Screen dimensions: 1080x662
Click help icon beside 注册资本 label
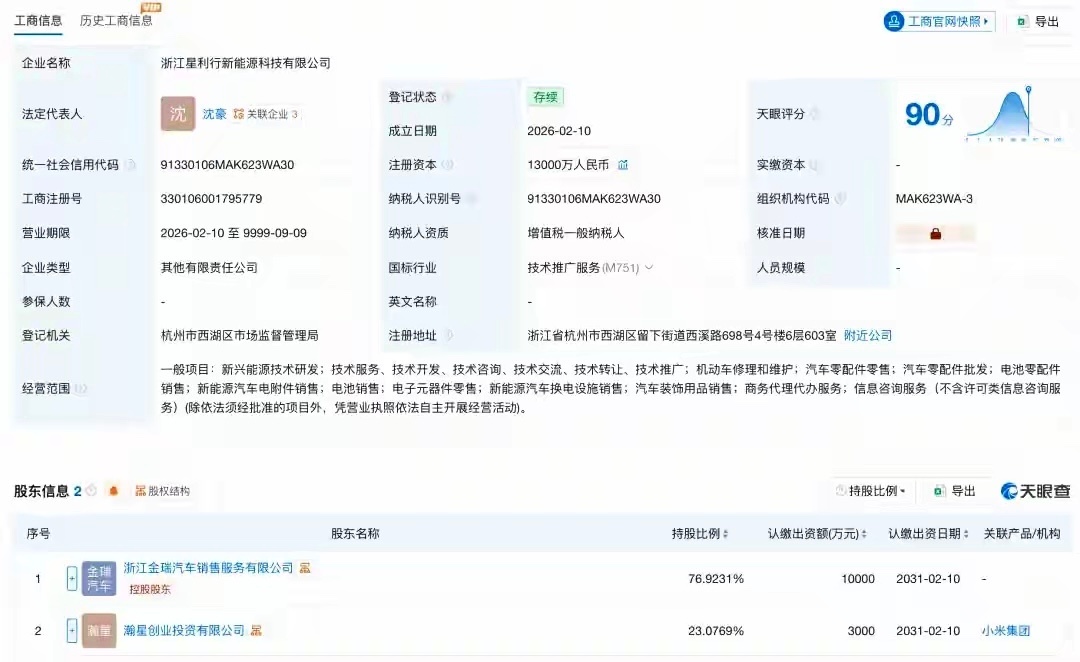tap(447, 165)
